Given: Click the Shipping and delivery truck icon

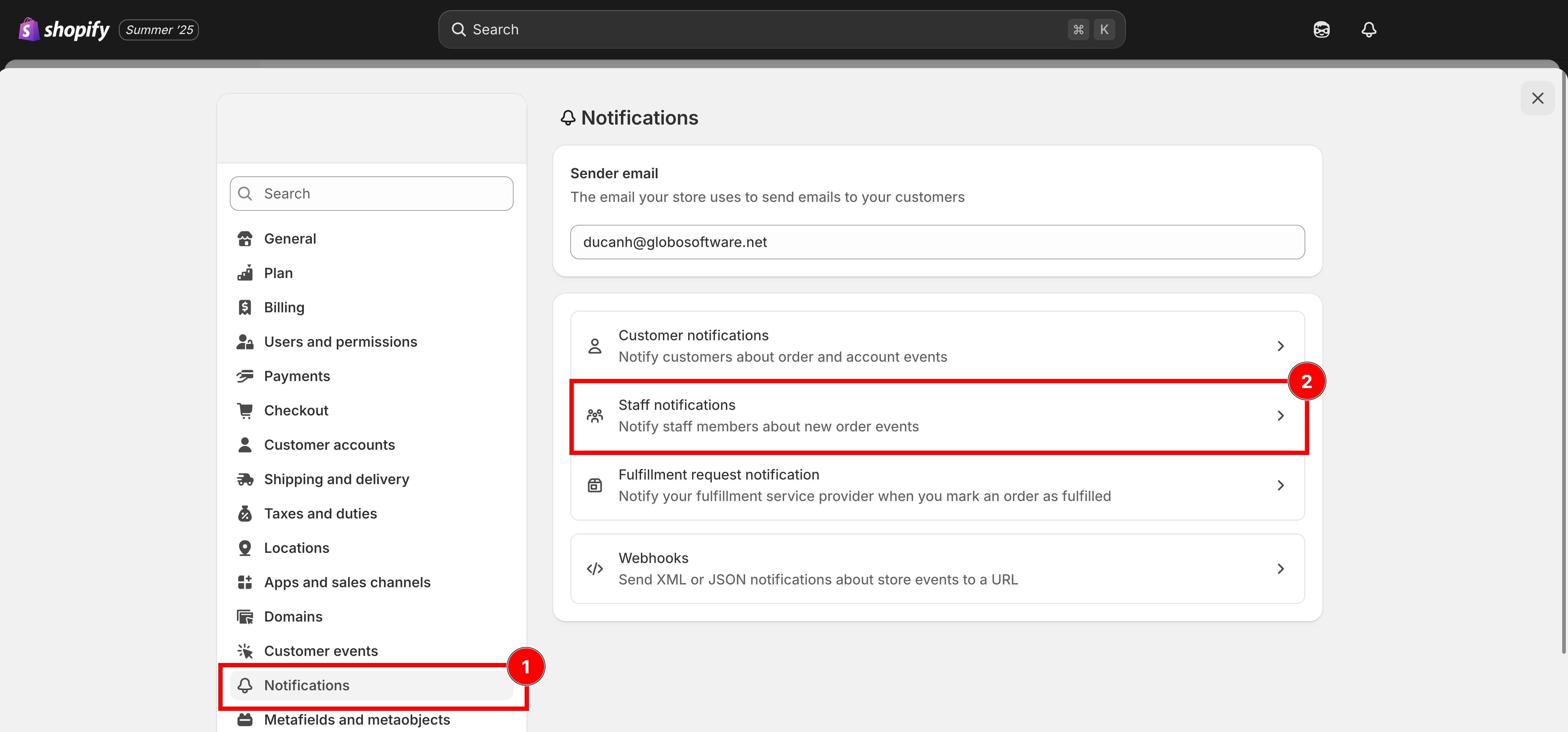Looking at the screenshot, I should [245, 480].
